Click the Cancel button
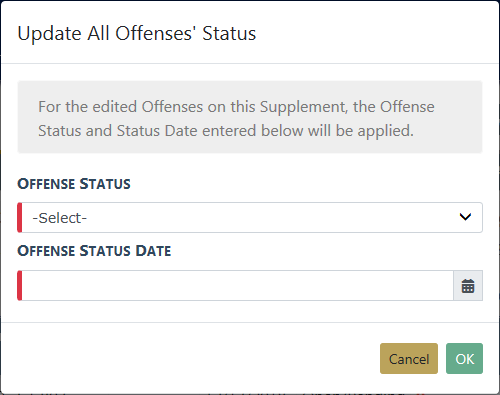This screenshot has height=395, width=500. [409, 359]
